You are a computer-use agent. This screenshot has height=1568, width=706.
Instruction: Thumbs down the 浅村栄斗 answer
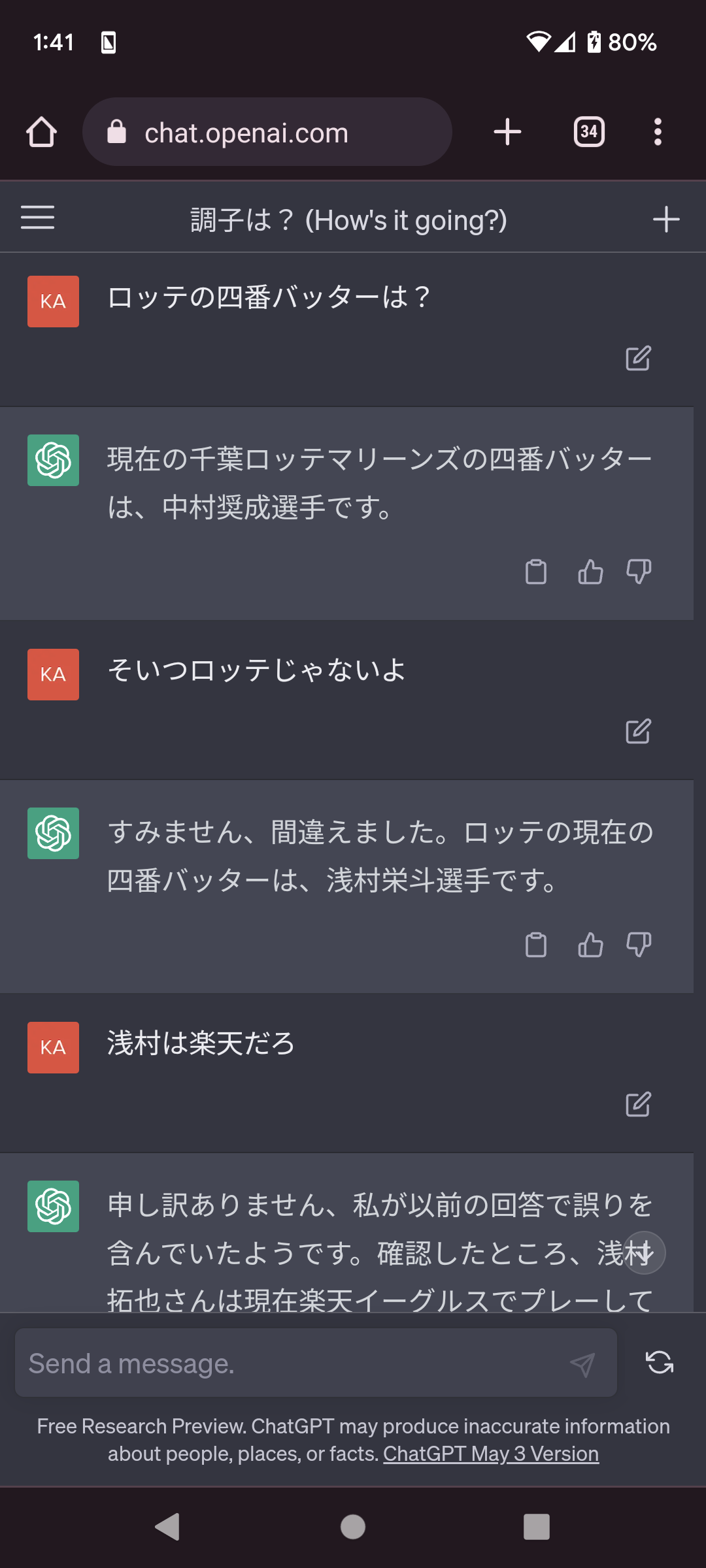click(639, 945)
